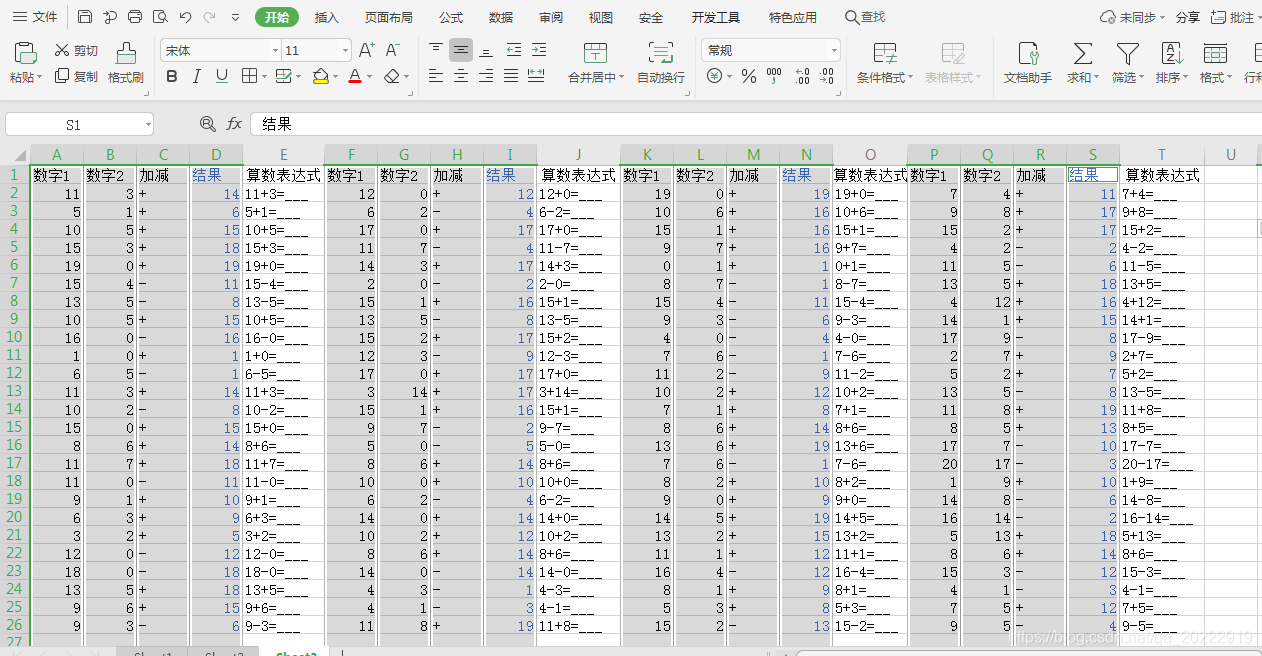Click the zoom magnifier icon beside formula bar
1262x656 pixels.
(207, 124)
